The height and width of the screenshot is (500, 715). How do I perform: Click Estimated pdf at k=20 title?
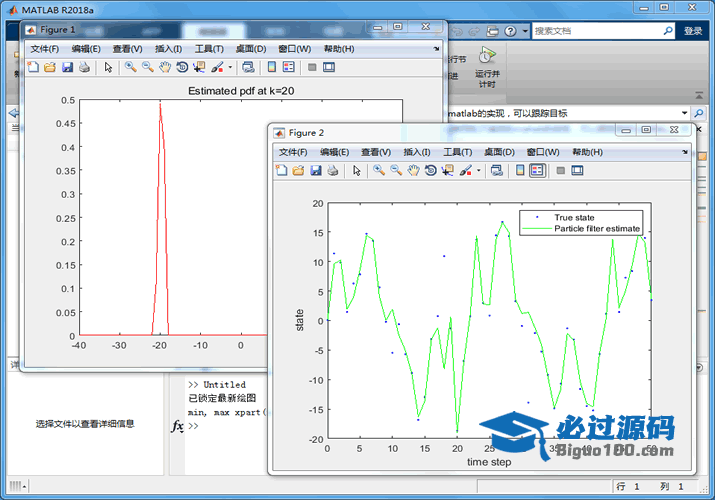[x=241, y=91]
